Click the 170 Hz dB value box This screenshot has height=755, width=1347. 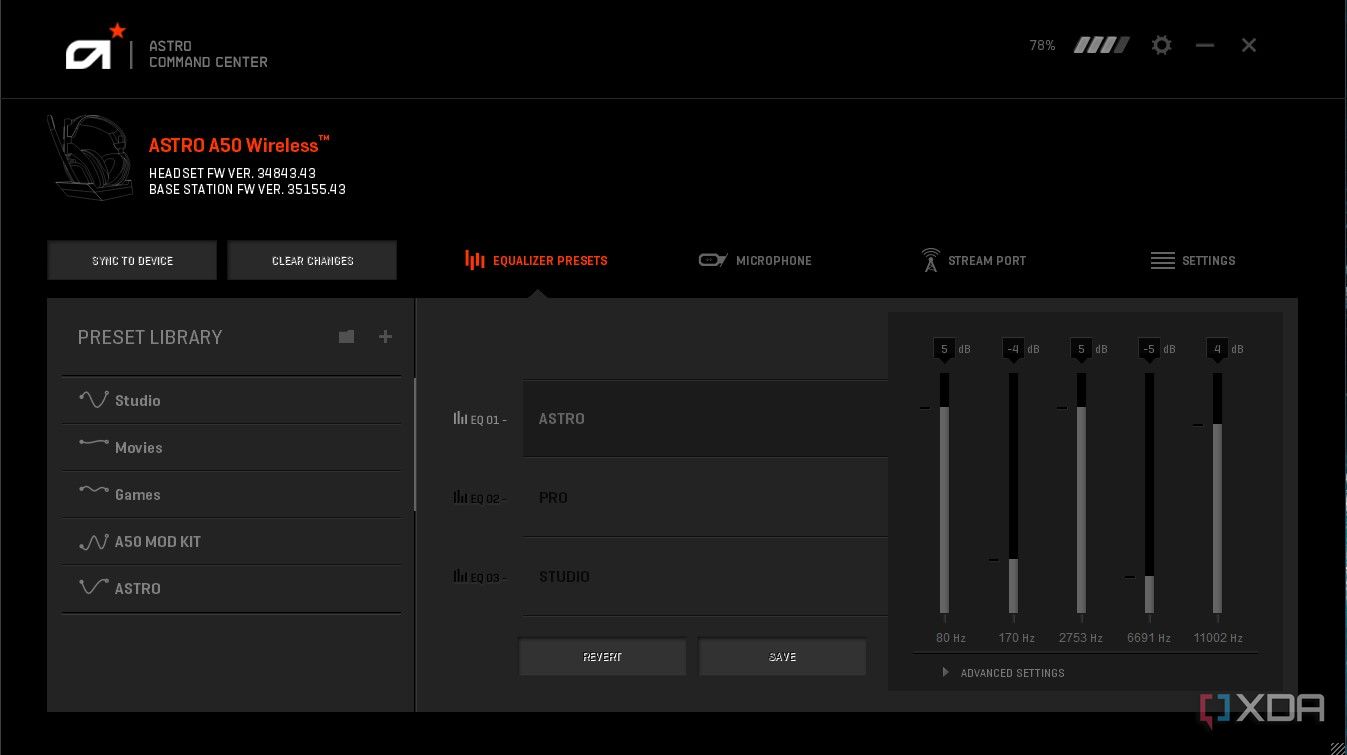pos(1013,349)
